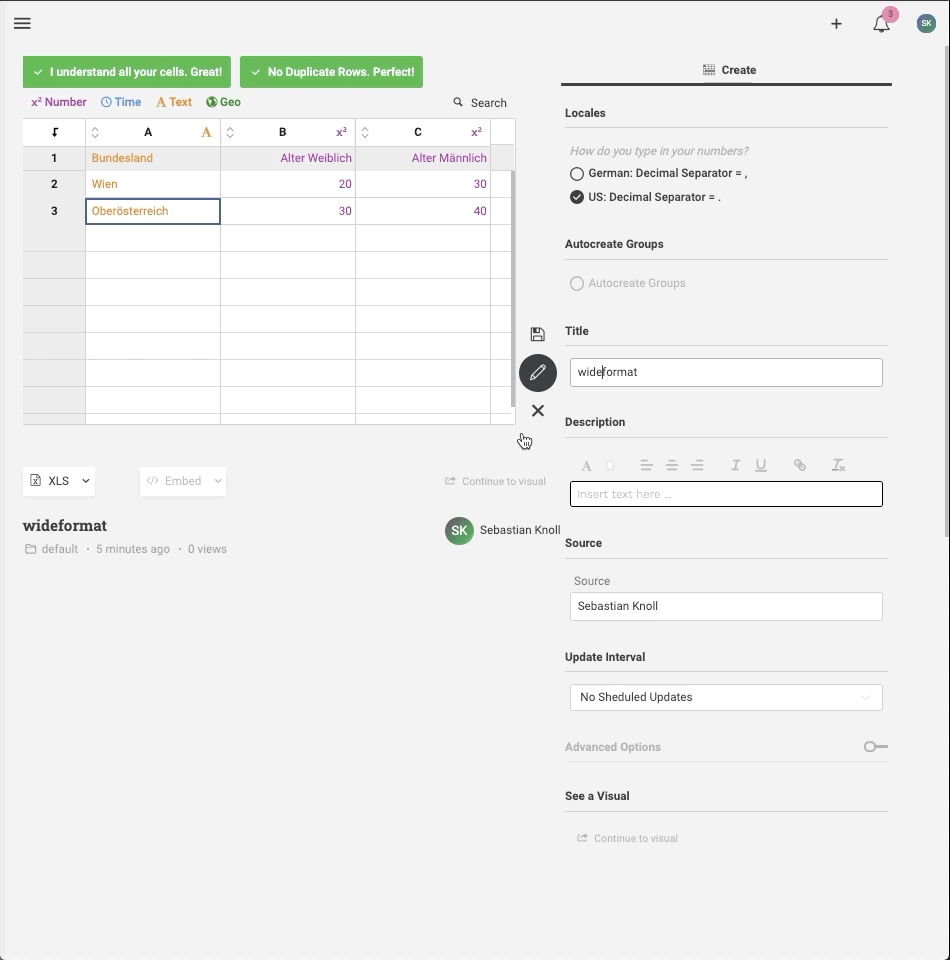Click the align left icon
The width and height of the screenshot is (950, 960).
(646, 465)
